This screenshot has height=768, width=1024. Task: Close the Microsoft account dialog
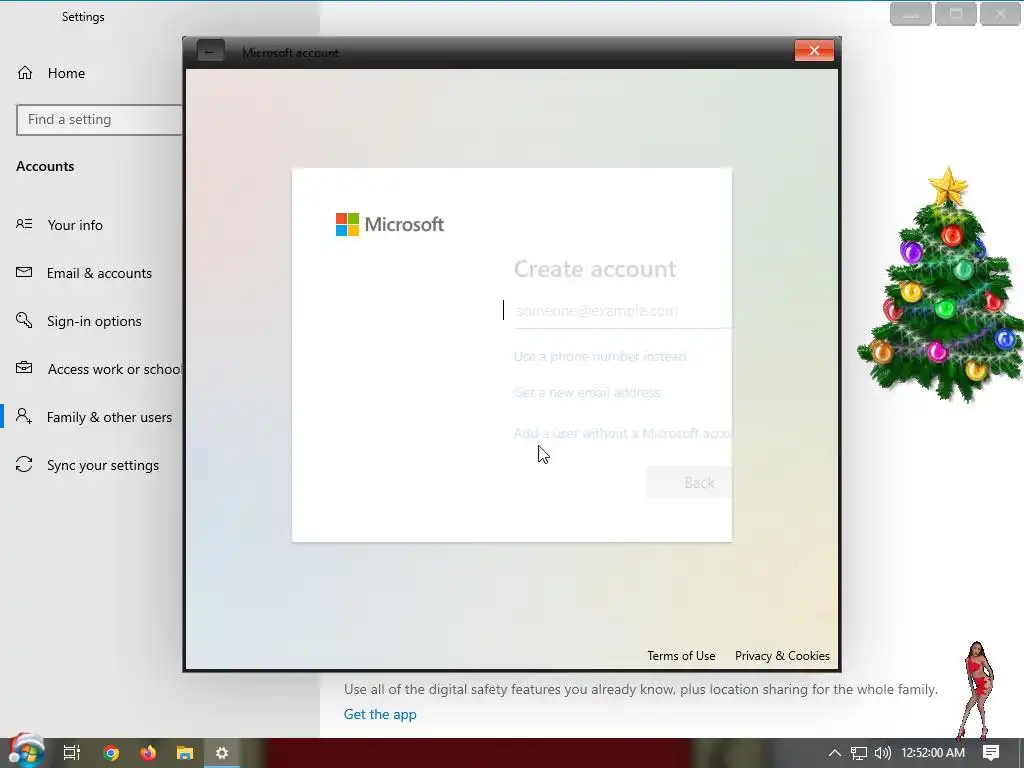[x=814, y=50]
